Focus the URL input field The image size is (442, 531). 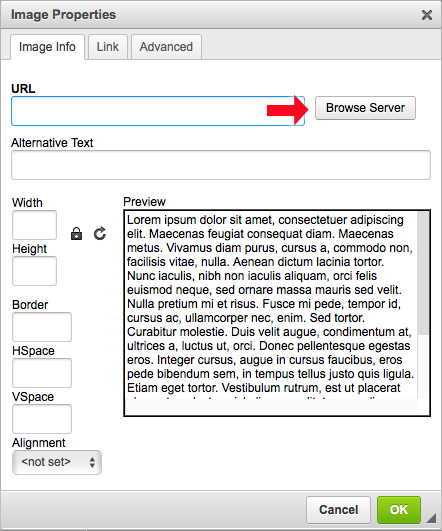tap(158, 111)
